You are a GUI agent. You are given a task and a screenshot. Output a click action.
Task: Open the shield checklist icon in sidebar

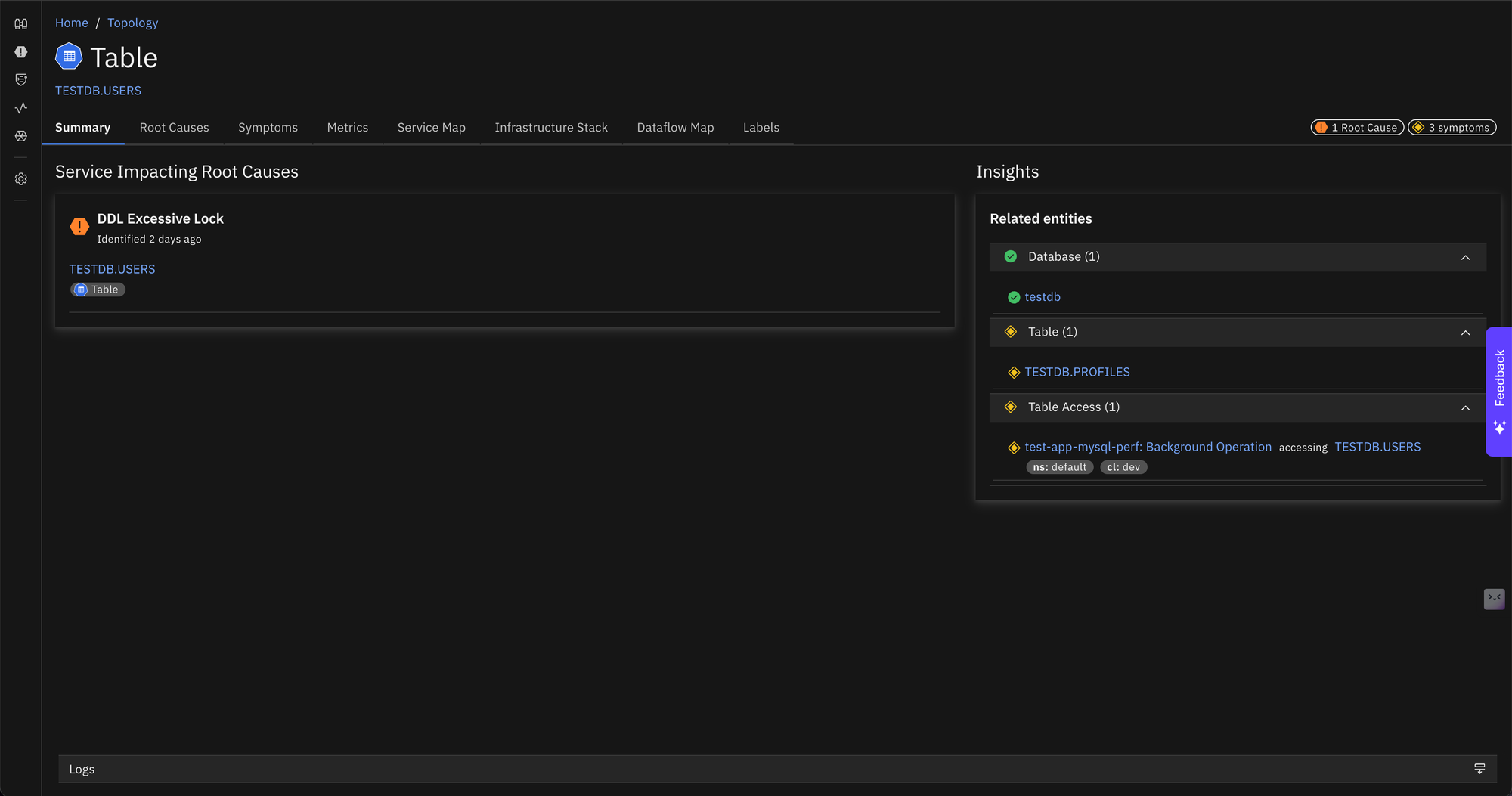tap(21, 80)
